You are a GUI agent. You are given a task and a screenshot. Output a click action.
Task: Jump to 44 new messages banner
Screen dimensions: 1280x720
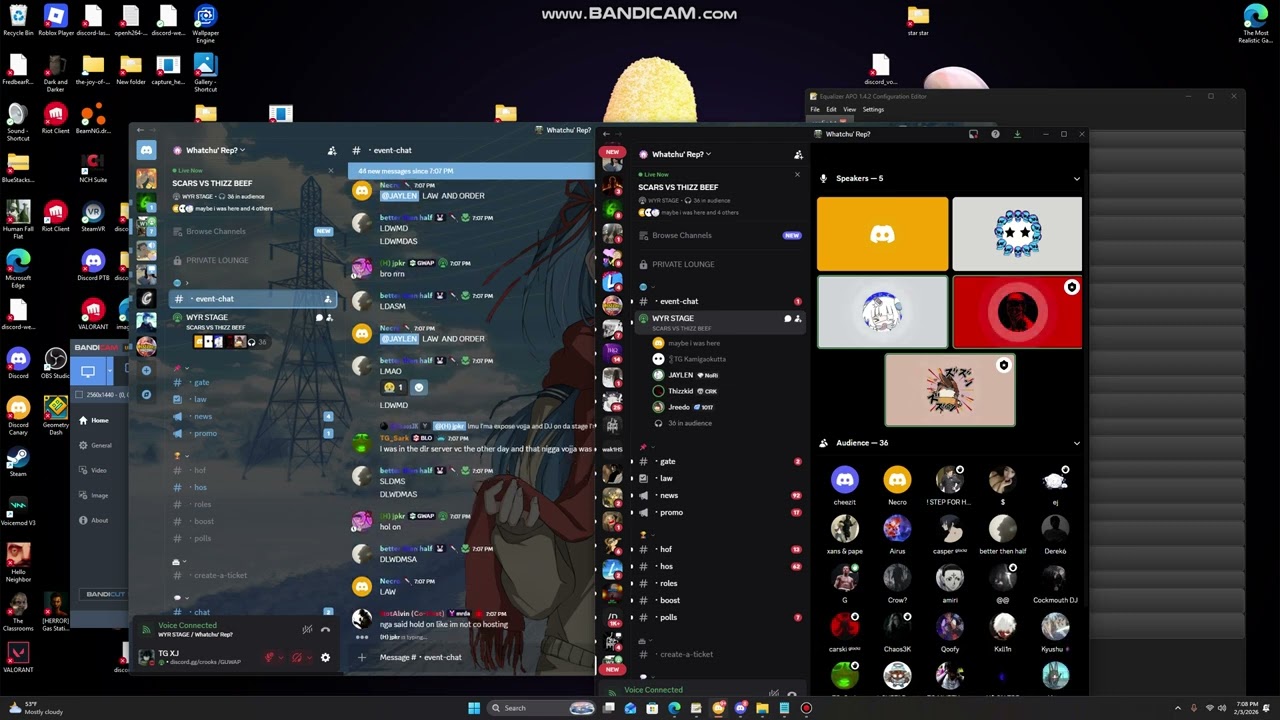[x=470, y=171]
